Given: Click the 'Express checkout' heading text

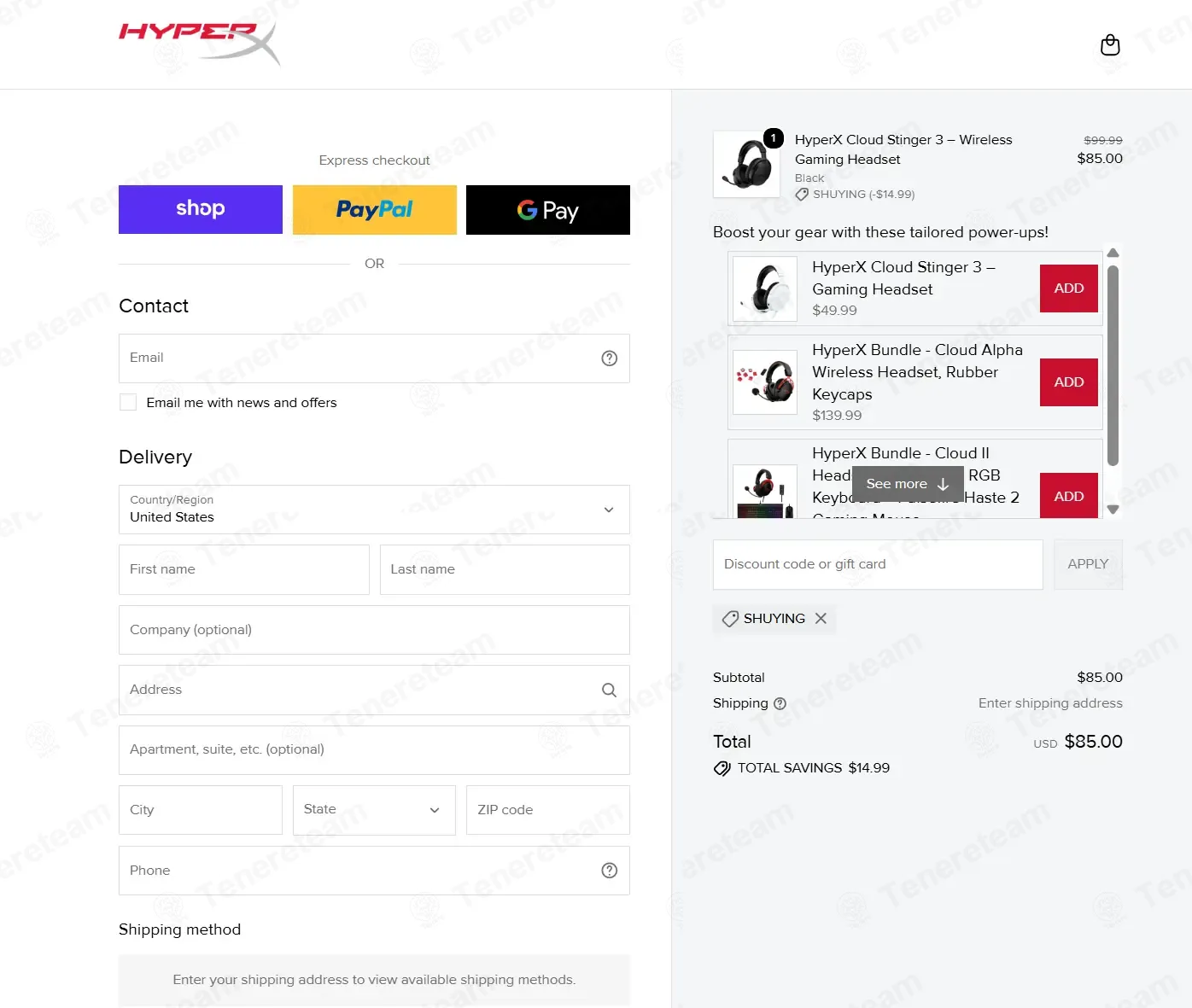Looking at the screenshot, I should [374, 160].
